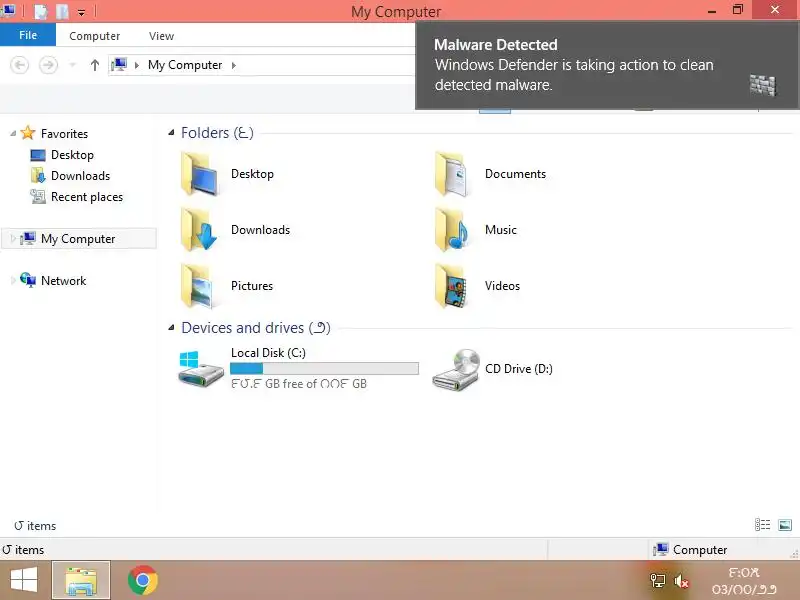Select the Music folder icon
This screenshot has width=800, height=600.
tap(451, 230)
